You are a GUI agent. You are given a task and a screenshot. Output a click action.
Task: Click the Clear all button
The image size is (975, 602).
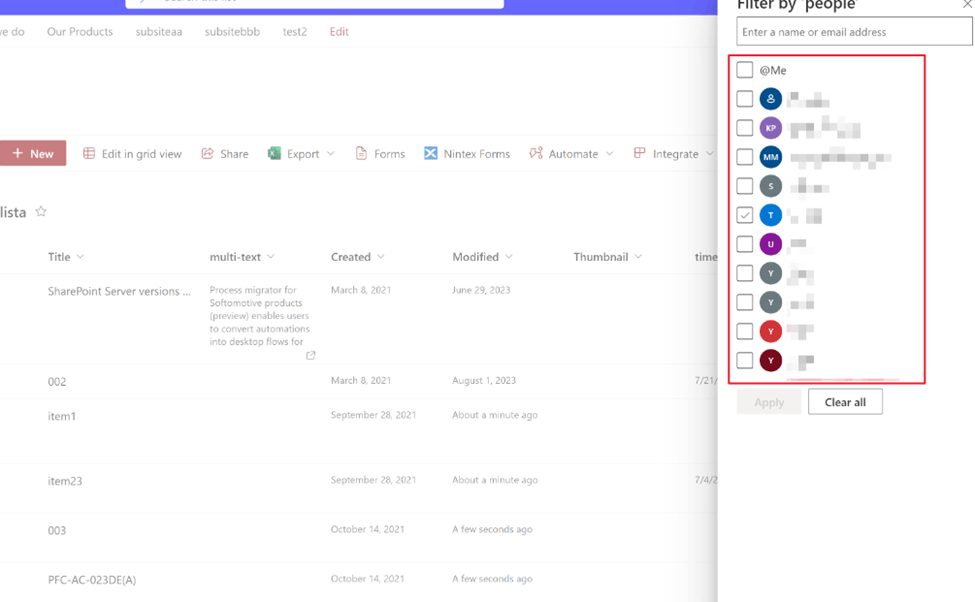tap(845, 402)
